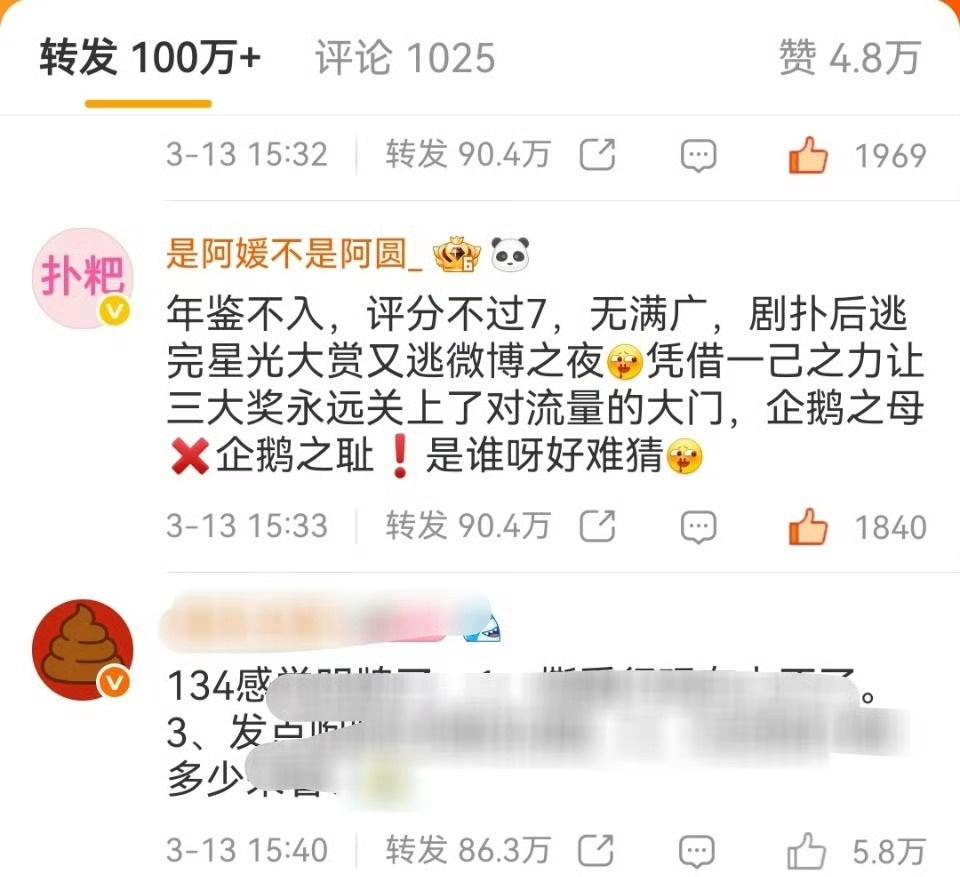The height and width of the screenshot is (877, 960).
Task: Tap repost share icon on 15:33 post
Action: 597,526
